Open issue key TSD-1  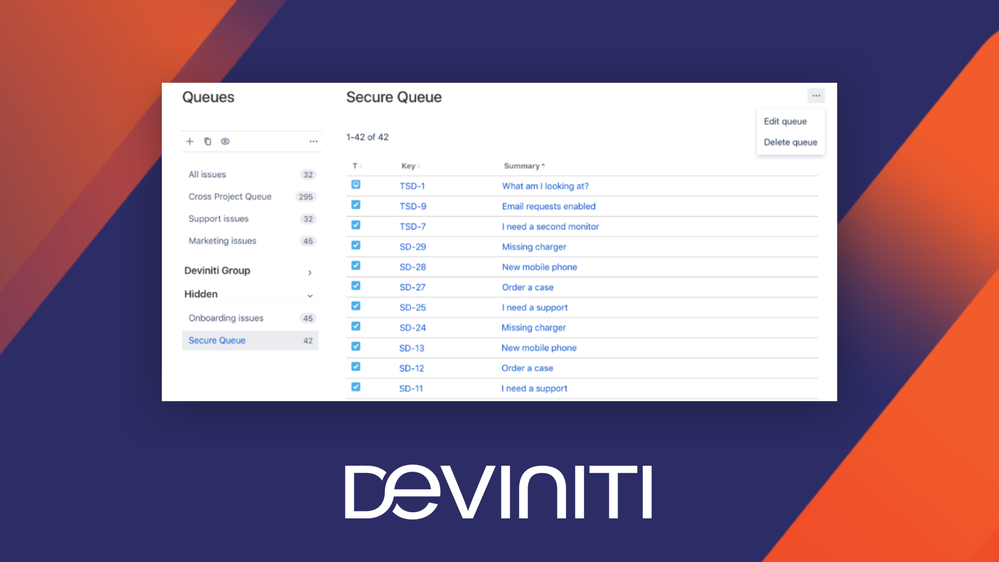tap(412, 186)
